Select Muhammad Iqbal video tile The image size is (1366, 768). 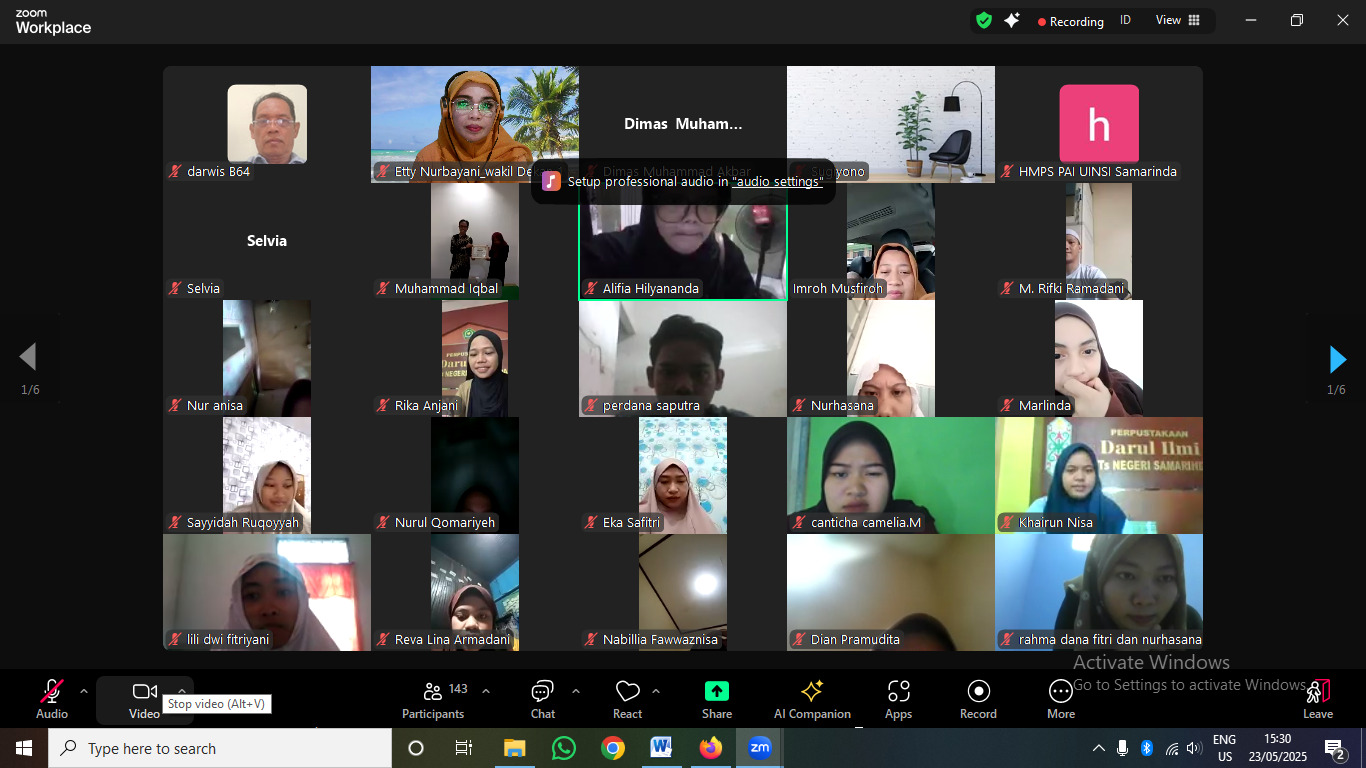475,241
